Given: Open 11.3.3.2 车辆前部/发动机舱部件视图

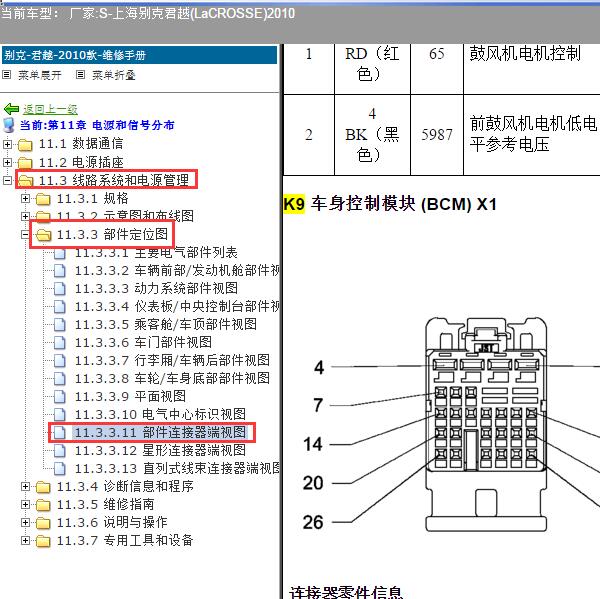Looking at the screenshot, I should (x=177, y=271).
